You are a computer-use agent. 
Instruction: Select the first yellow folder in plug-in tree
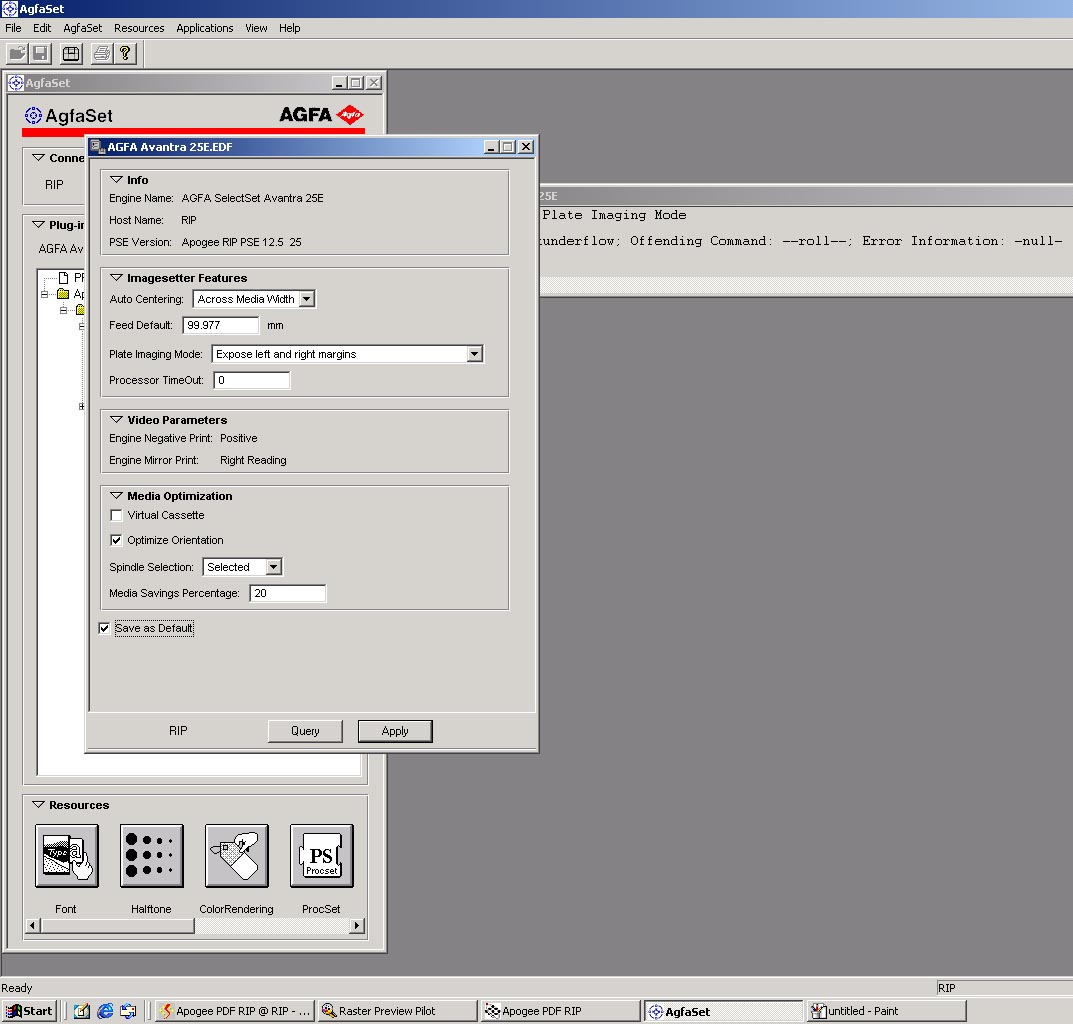pos(63,294)
